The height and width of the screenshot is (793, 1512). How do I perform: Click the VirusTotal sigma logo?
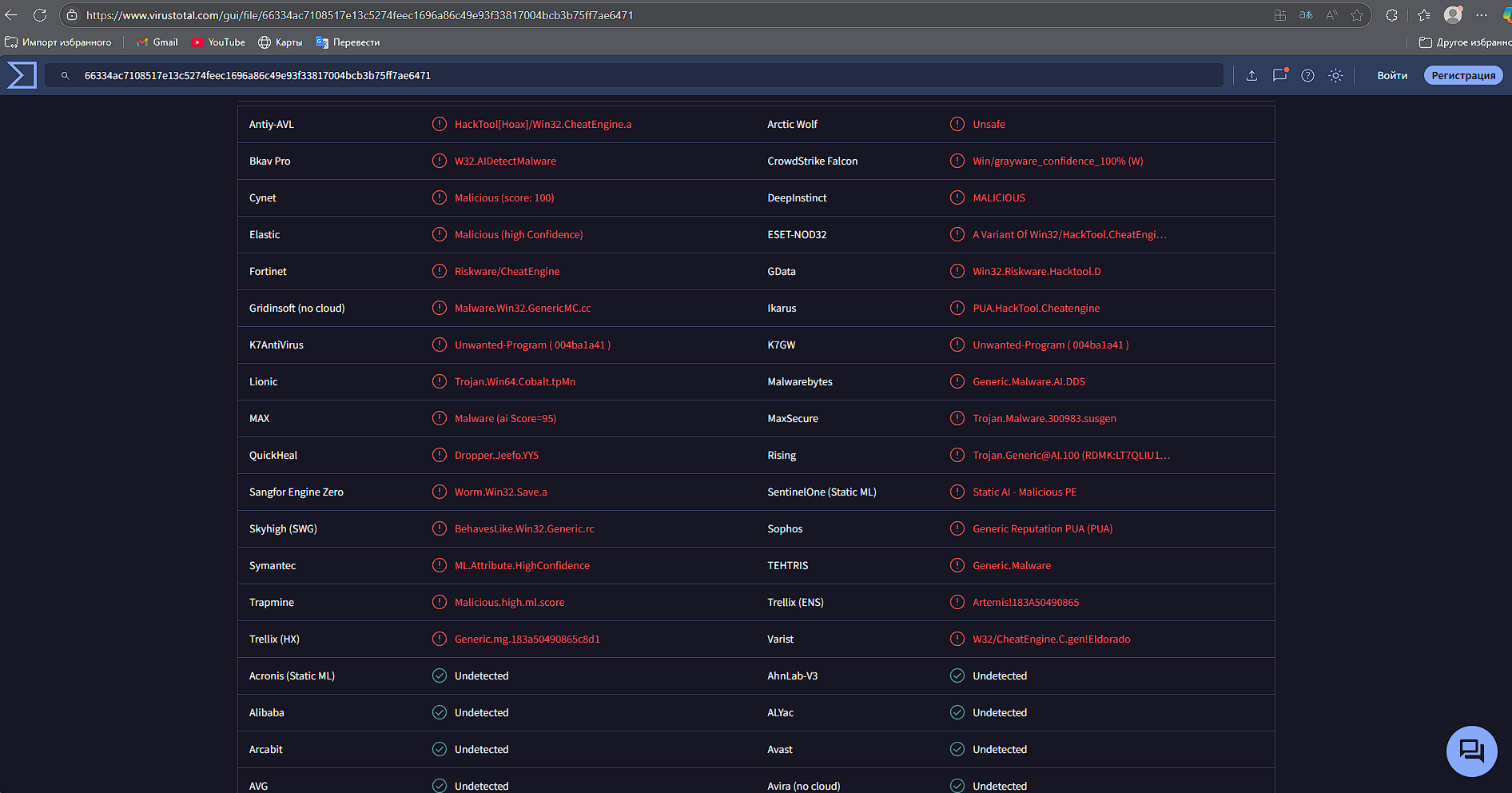[22, 75]
